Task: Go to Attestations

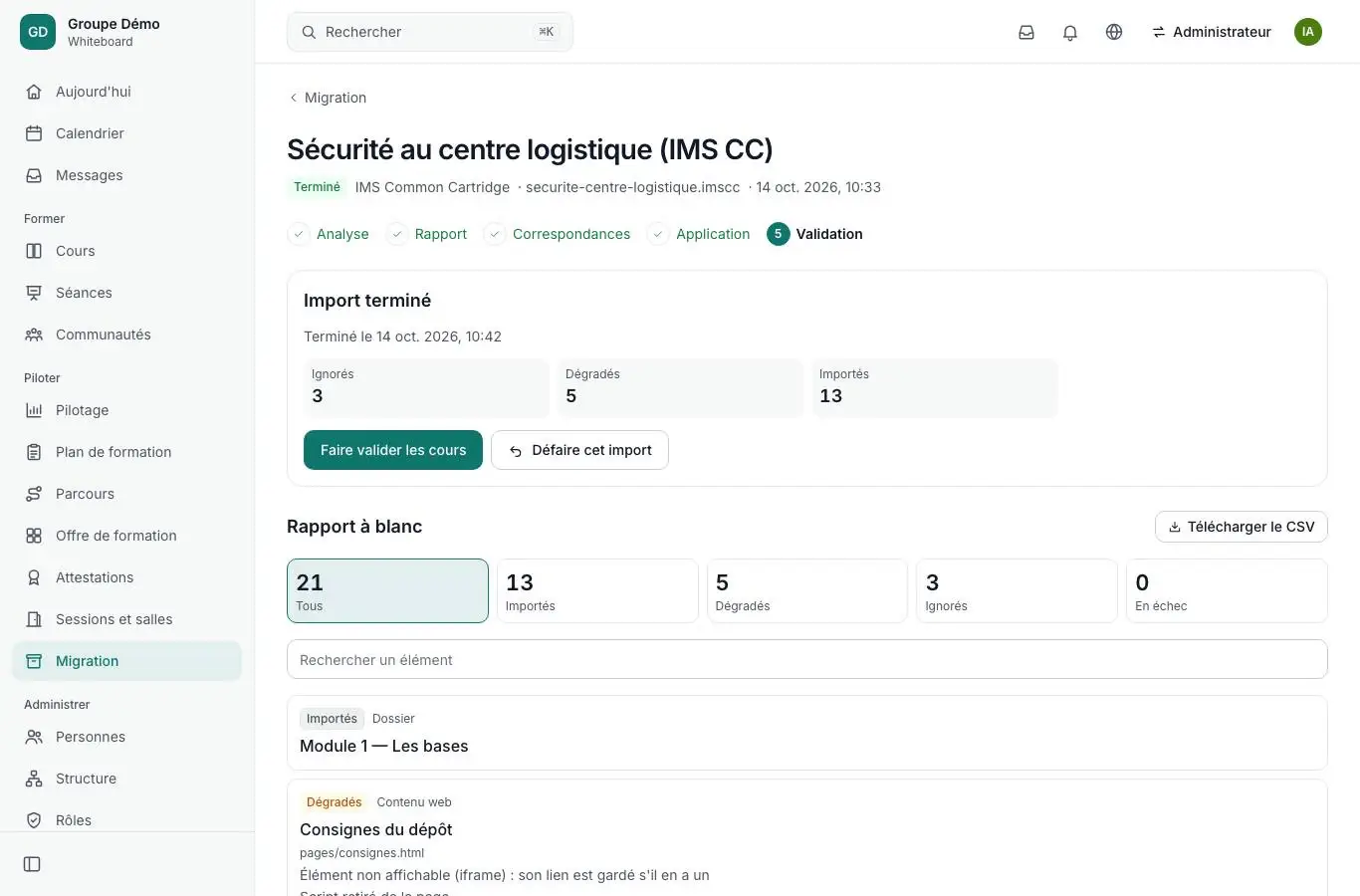Action: click(x=126, y=577)
